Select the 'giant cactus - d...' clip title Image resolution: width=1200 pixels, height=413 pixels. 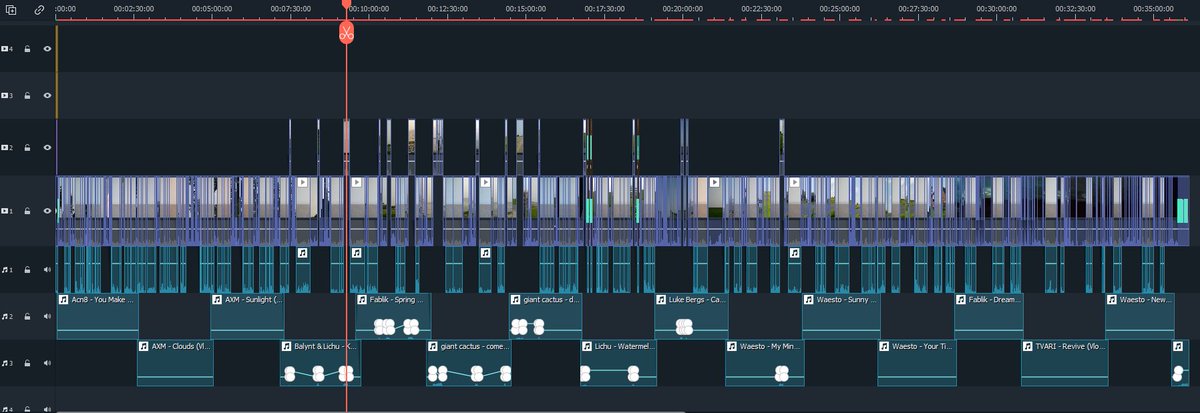click(x=552, y=299)
